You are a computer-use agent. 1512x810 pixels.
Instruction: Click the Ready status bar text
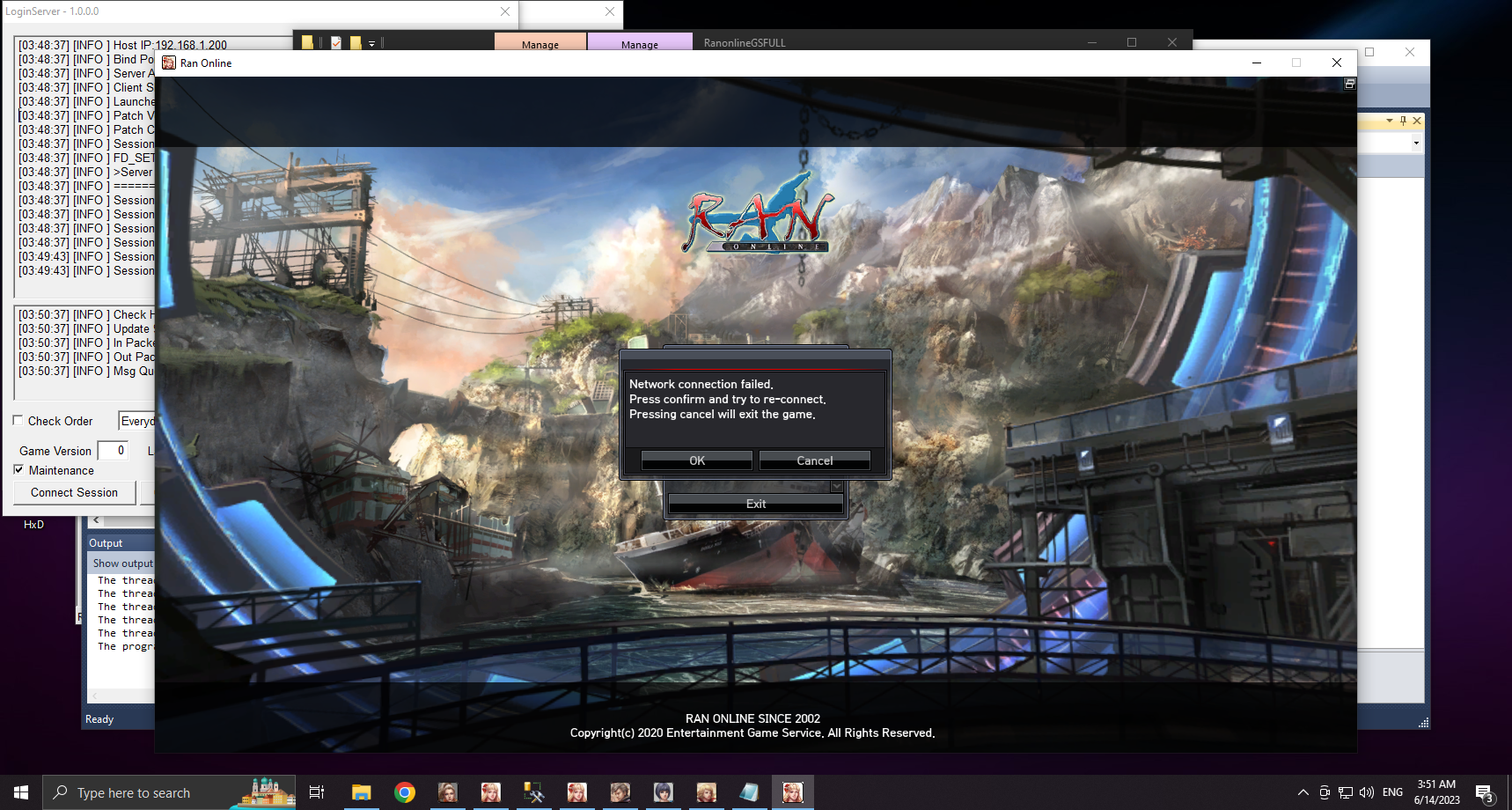point(99,719)
